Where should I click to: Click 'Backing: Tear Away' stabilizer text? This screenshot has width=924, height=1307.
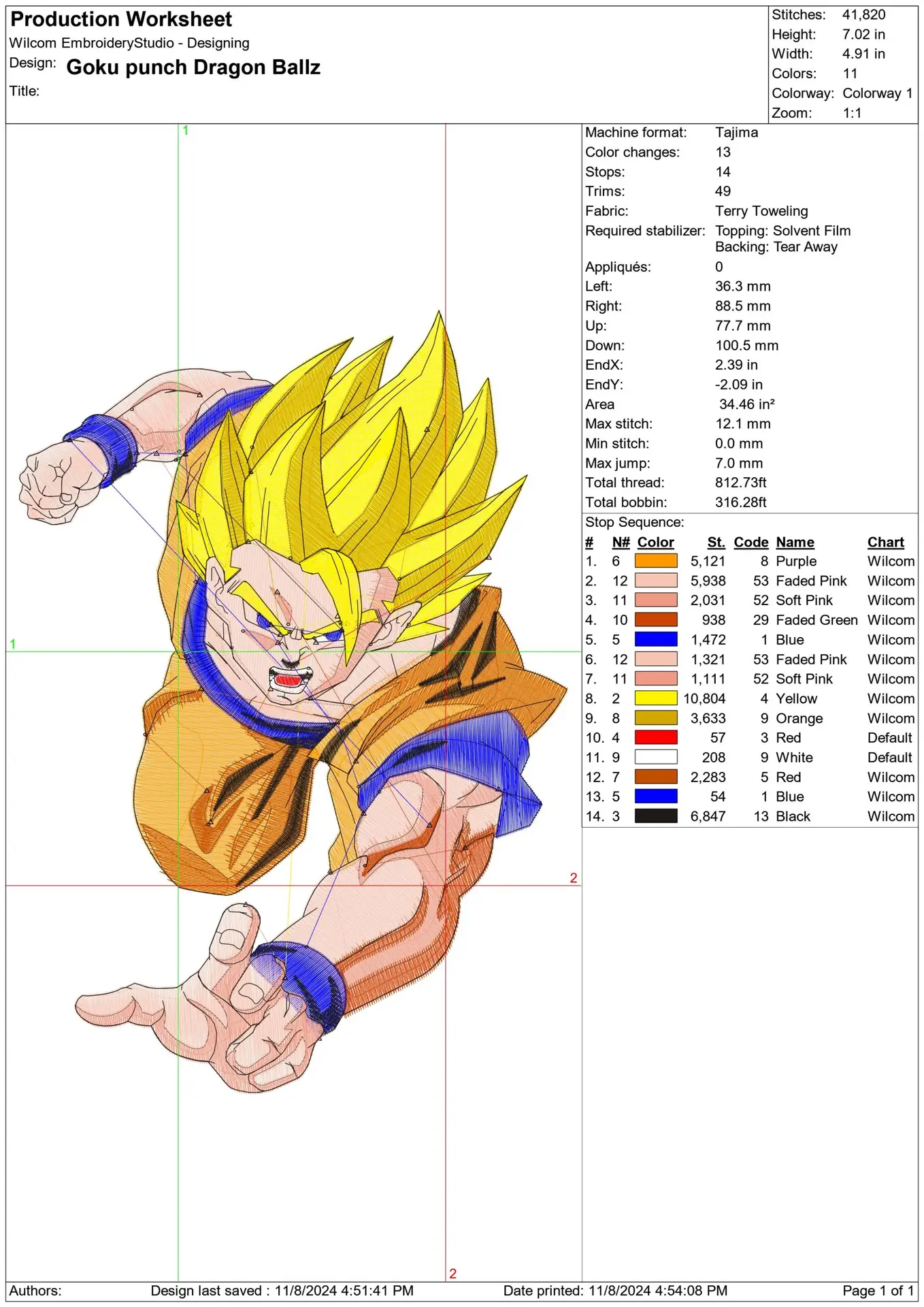[776, 247]
